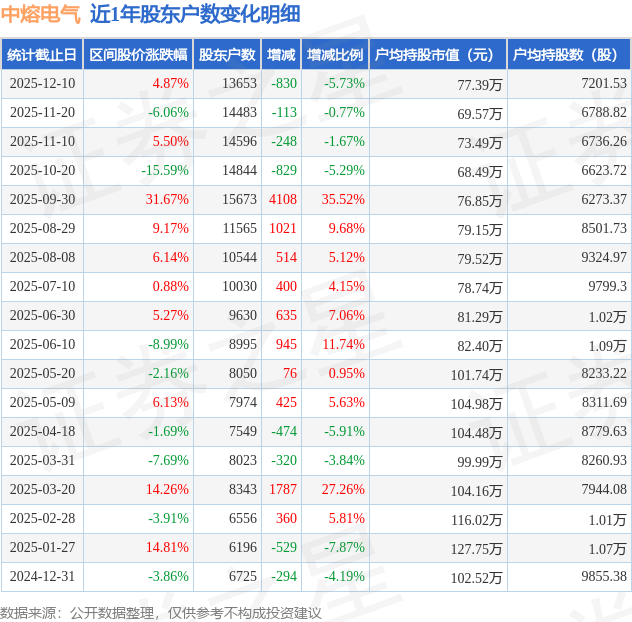Select the date cell 2025-03-20

[x=42, y=490]
